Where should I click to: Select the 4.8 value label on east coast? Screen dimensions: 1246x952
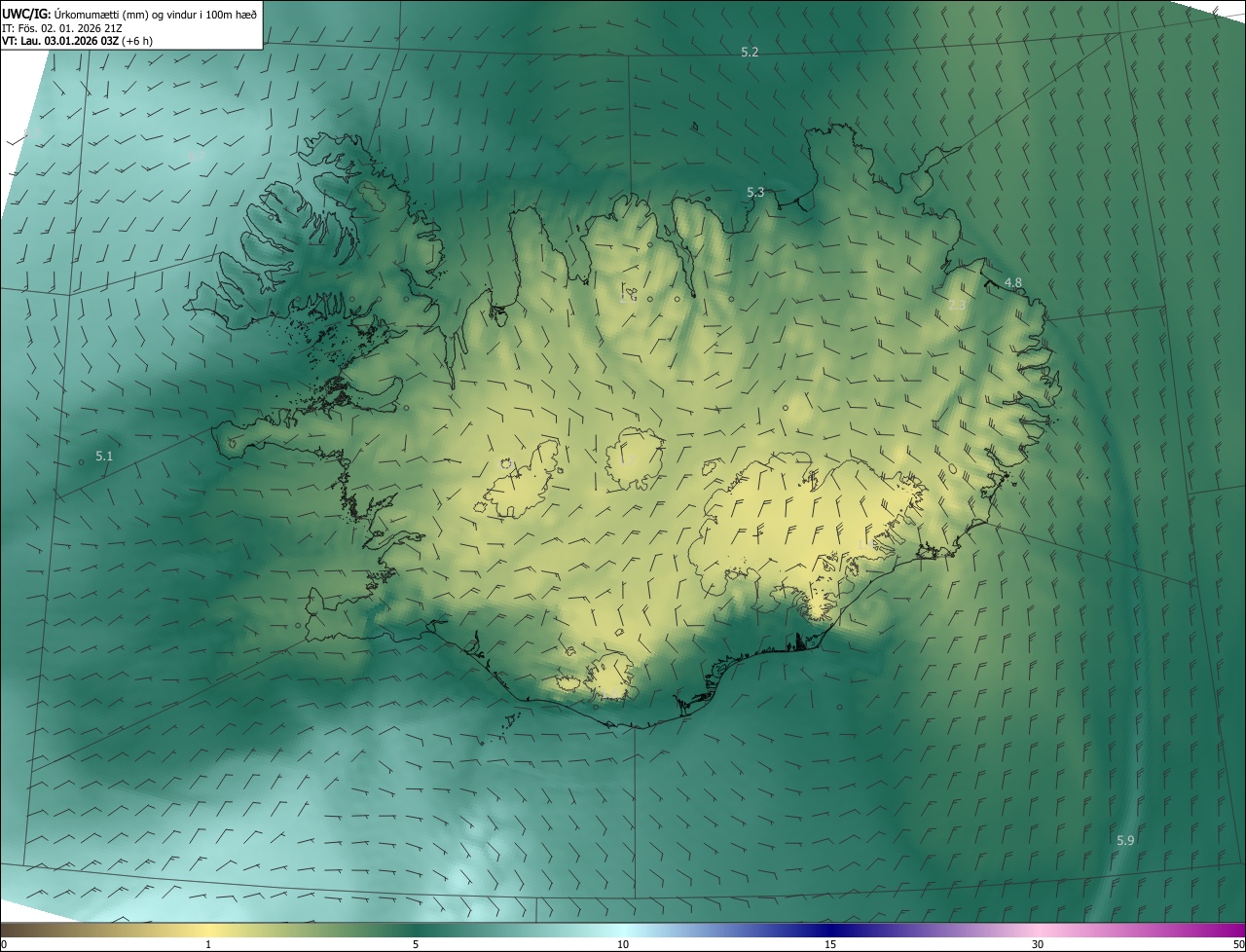pyautogui.click(x=1012, y=283)
